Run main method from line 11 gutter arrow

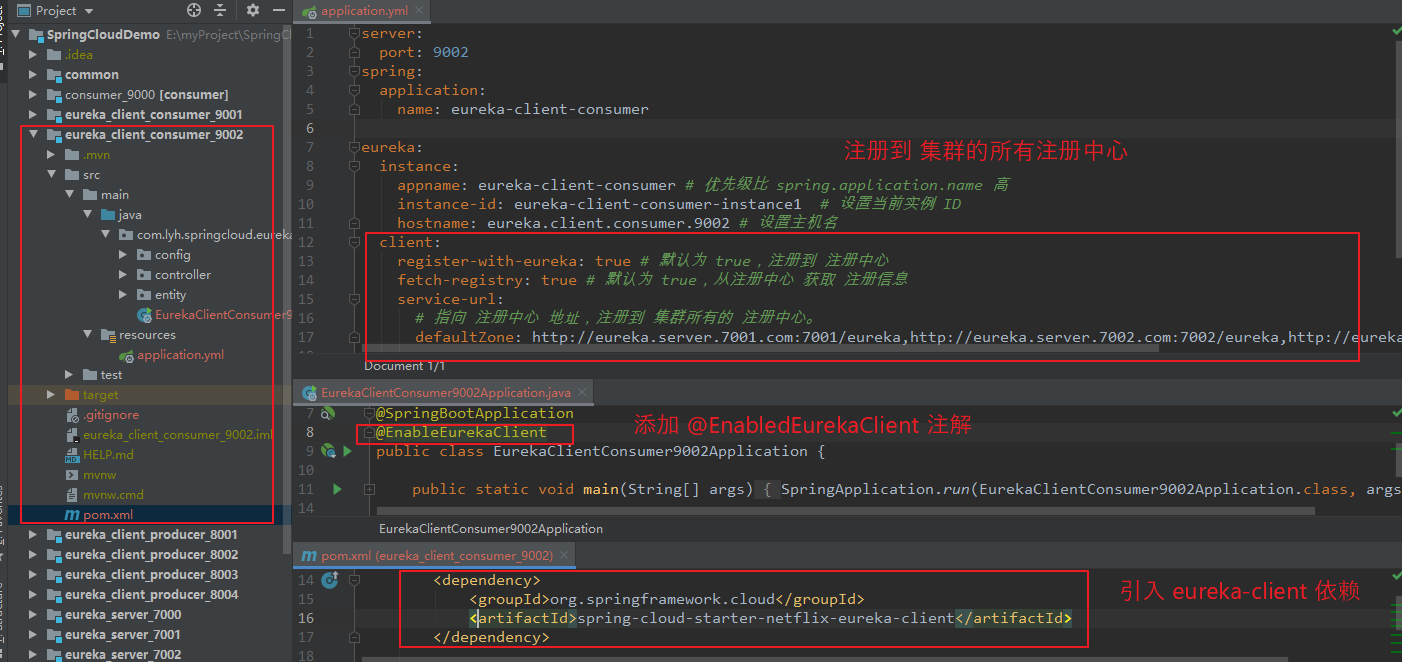click(338, 489)
